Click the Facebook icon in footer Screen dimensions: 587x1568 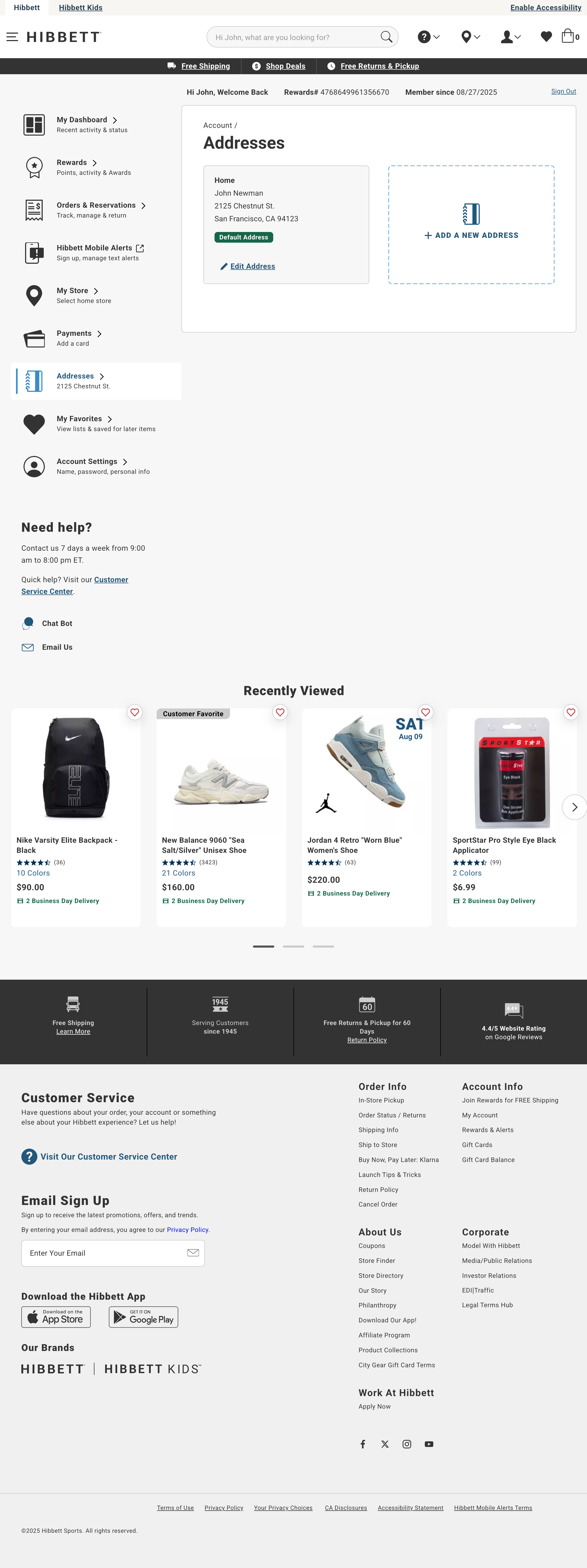pyautogui.click(x=363, y=1444)
